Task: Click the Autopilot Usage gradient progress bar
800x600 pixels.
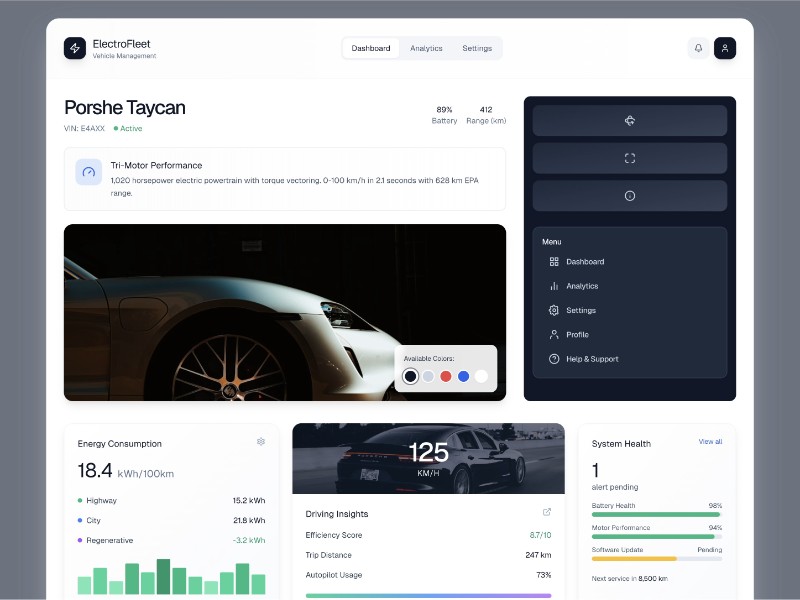Action: (428, 595)
